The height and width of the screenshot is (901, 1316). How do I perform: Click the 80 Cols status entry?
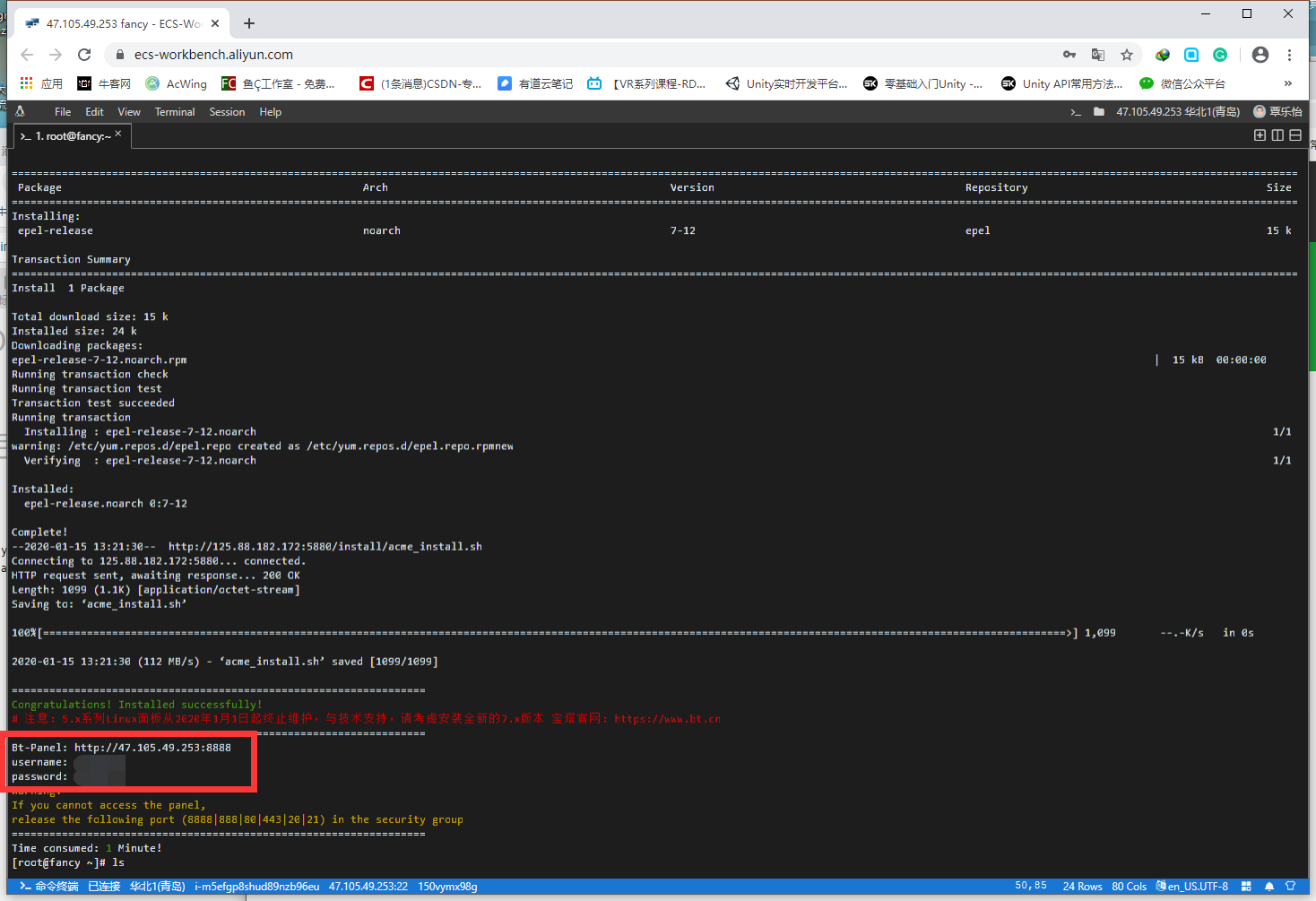tap(1130, 887)
